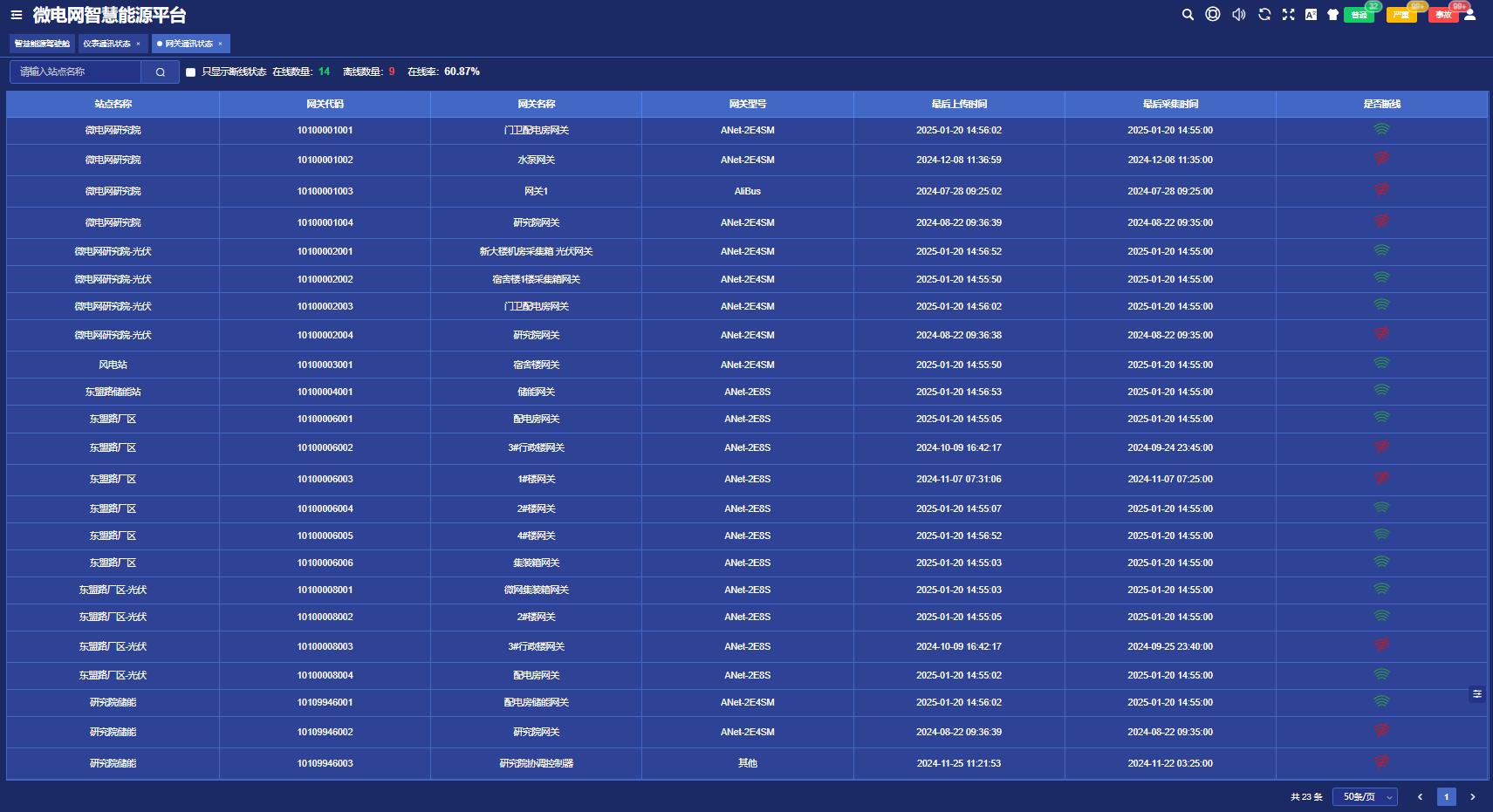Click the yellow 严重 alarm button
The height and width of the screenshot is (812, 1493).
[x=1401, y=15]
